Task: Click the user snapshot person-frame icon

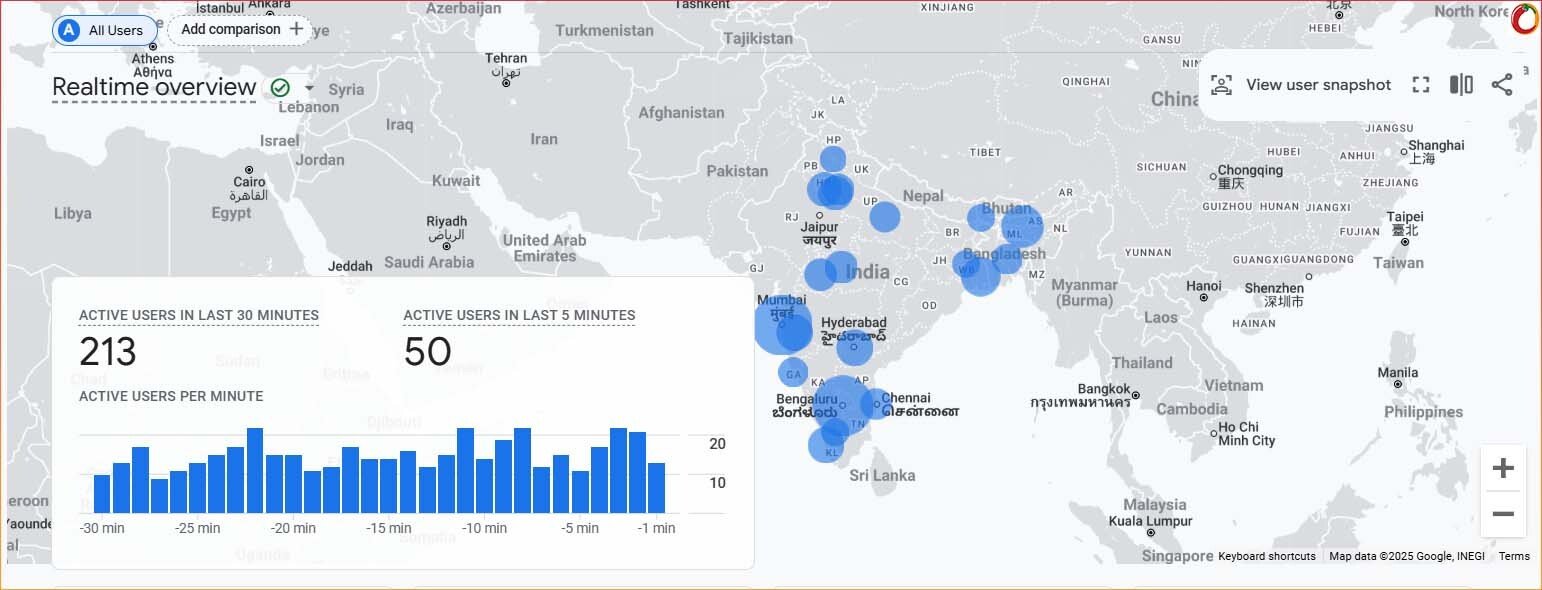Action: [x=1221, y=85]
